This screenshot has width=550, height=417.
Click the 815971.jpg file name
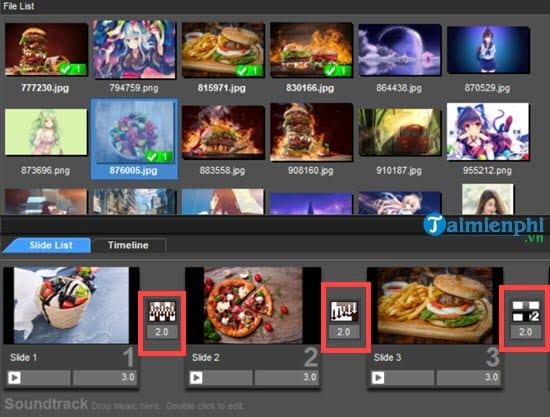coord(222,88)
